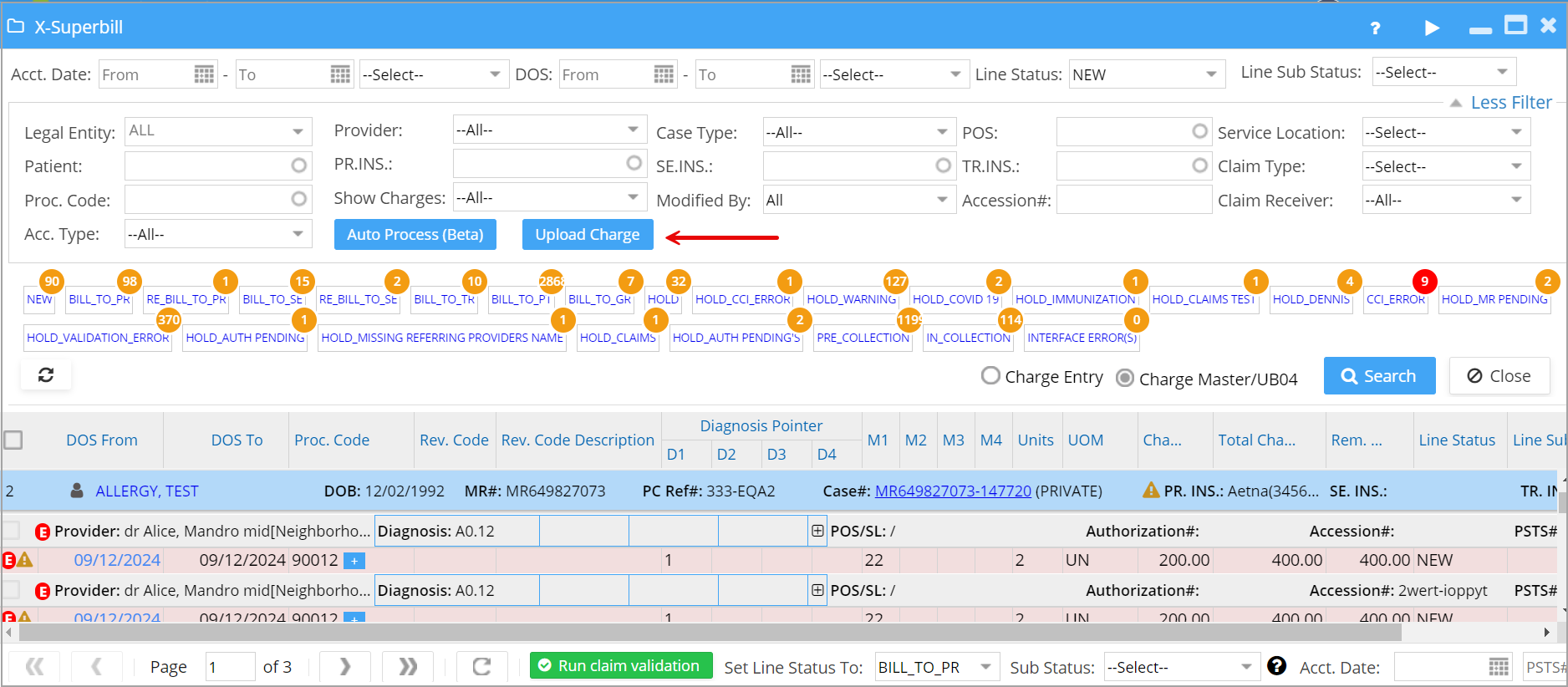Image resolution: width=1568 pixels, height=687 pixels.
Task: Go to the next page arrow
Action: point(345,666)
